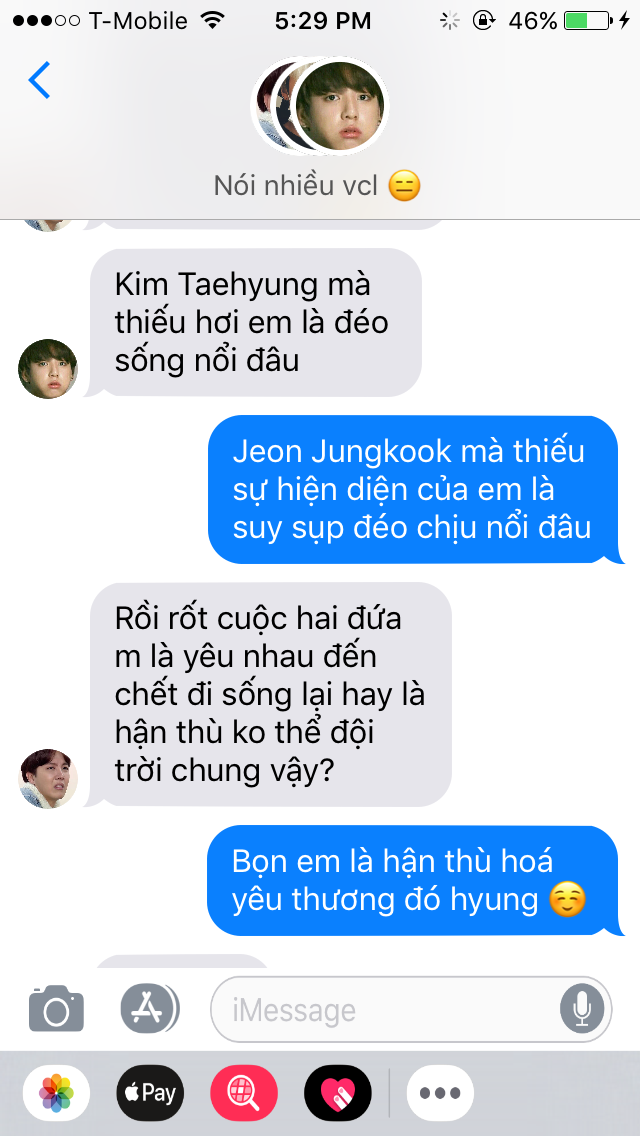Tap avatar beside Rồi rốt cuộc message
The height and width of the screenshot is (1136, 640).
[48, 779]
